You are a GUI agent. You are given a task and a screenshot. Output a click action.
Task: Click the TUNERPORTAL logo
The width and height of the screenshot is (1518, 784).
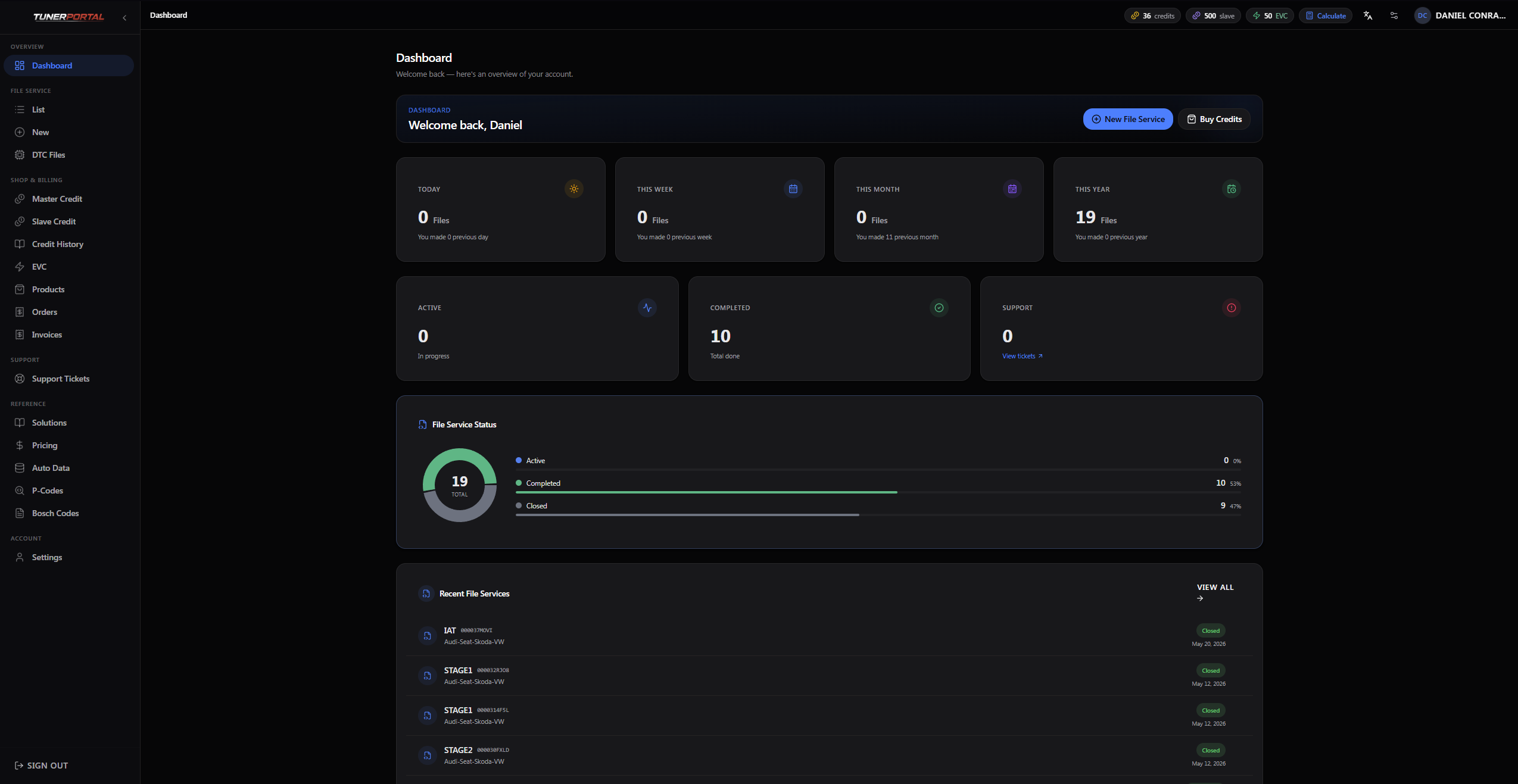pyautogui.click(x=68, y=17)
